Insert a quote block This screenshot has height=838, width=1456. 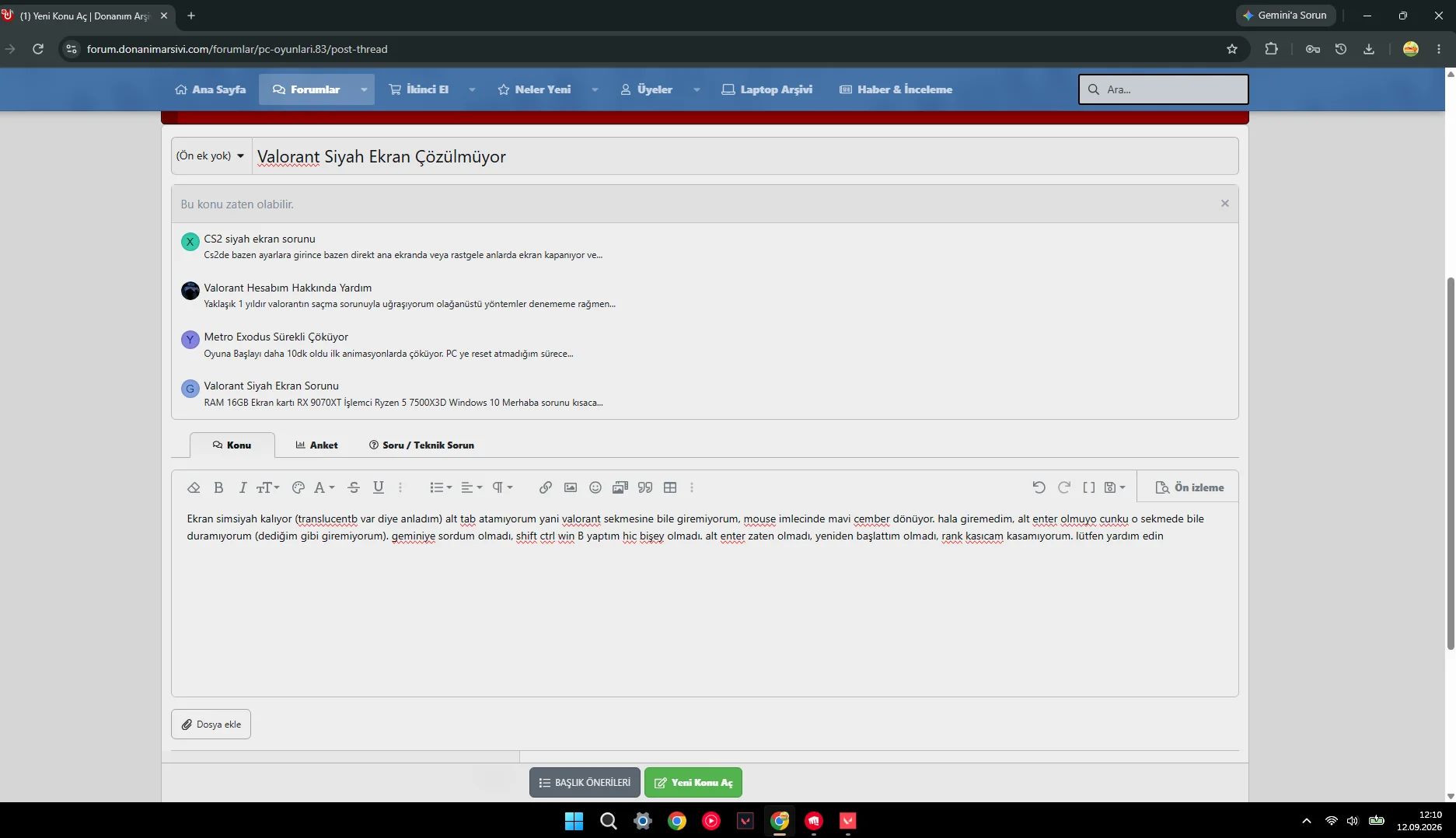pyautogui.click(x=645, y=487)
